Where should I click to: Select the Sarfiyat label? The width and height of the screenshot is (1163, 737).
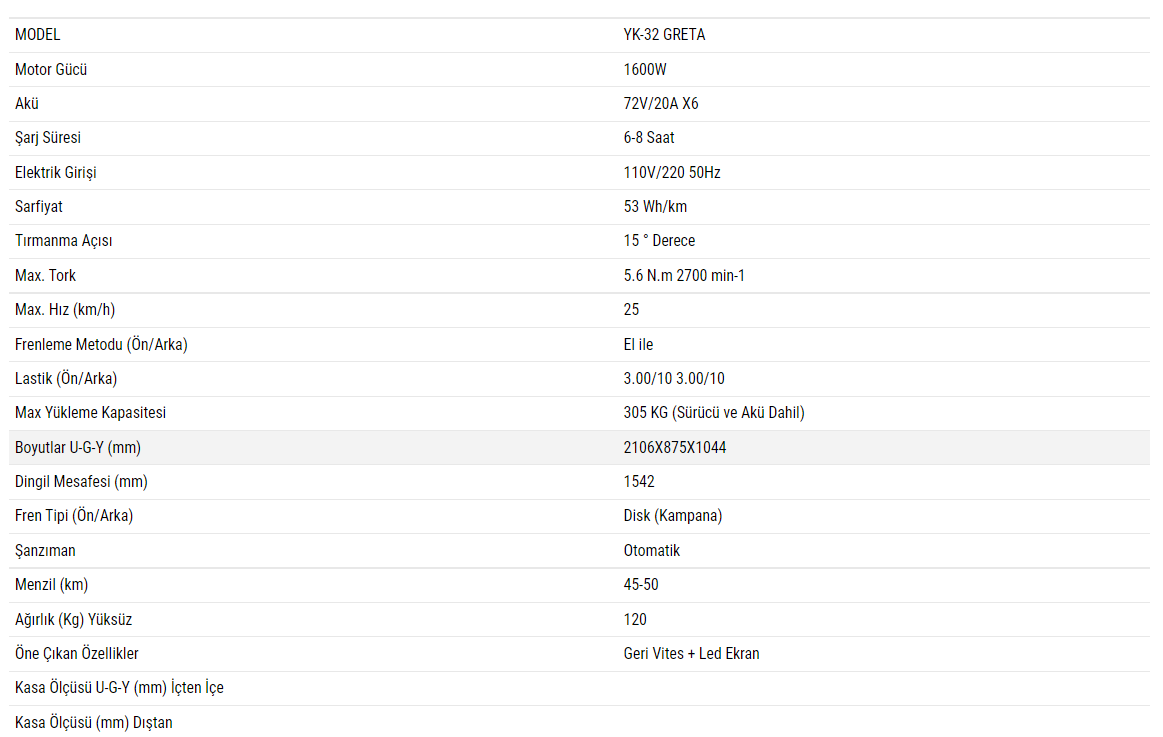pos(39,207)
